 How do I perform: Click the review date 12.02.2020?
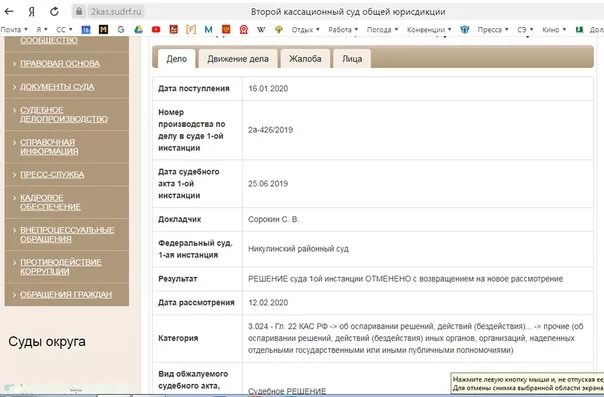[x=268, y=303]
